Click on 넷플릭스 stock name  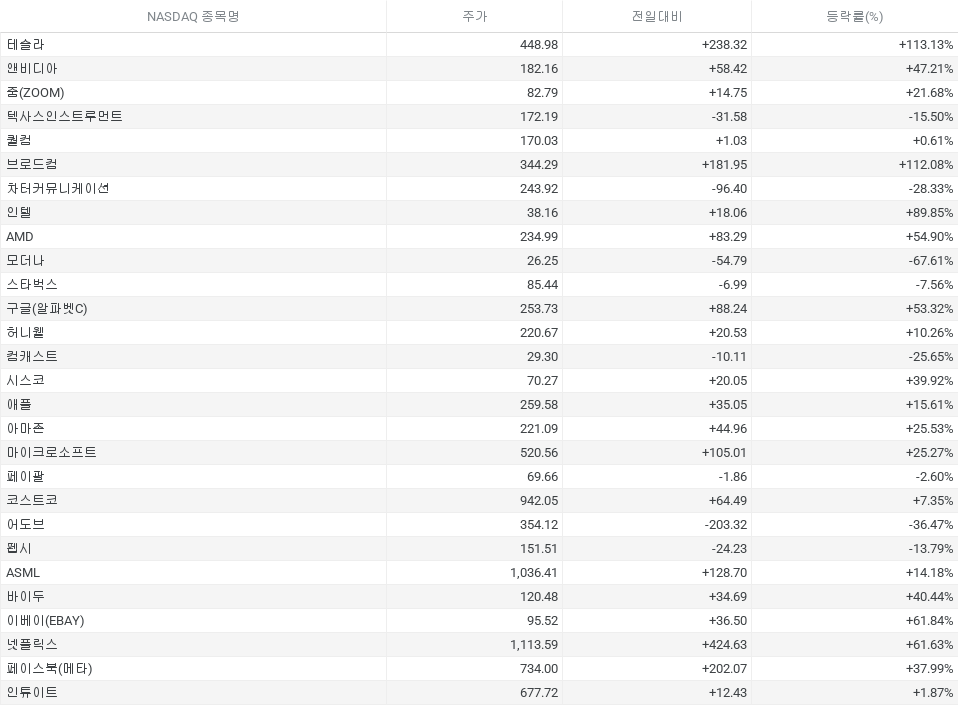pos(32,645)
